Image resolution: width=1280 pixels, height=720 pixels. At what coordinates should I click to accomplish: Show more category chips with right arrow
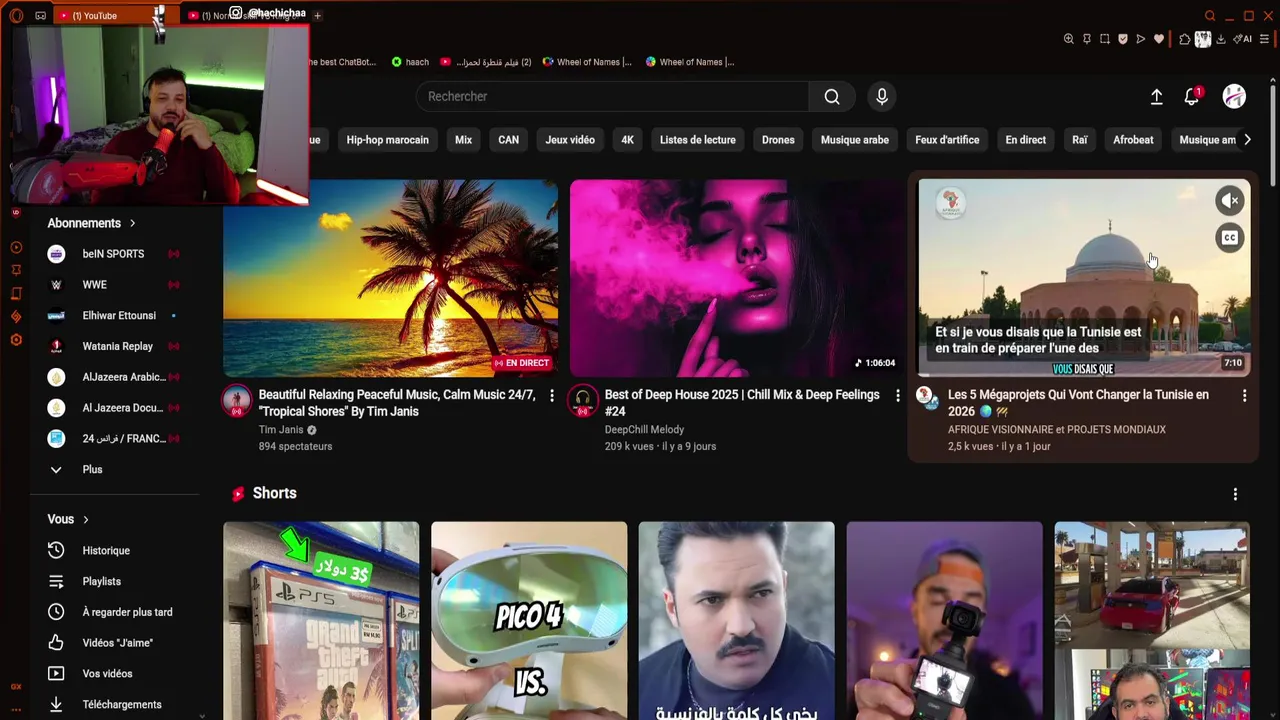(1247, 140)
